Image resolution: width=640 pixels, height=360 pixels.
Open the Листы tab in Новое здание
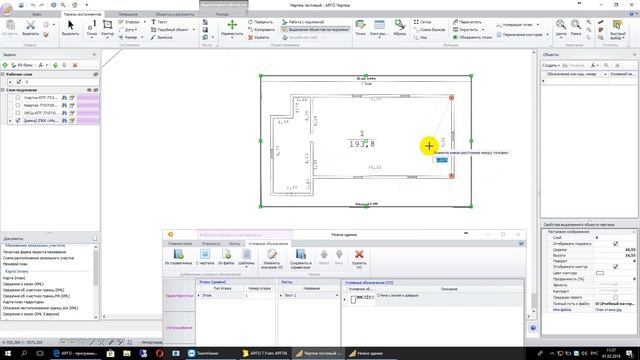[234, 244]
